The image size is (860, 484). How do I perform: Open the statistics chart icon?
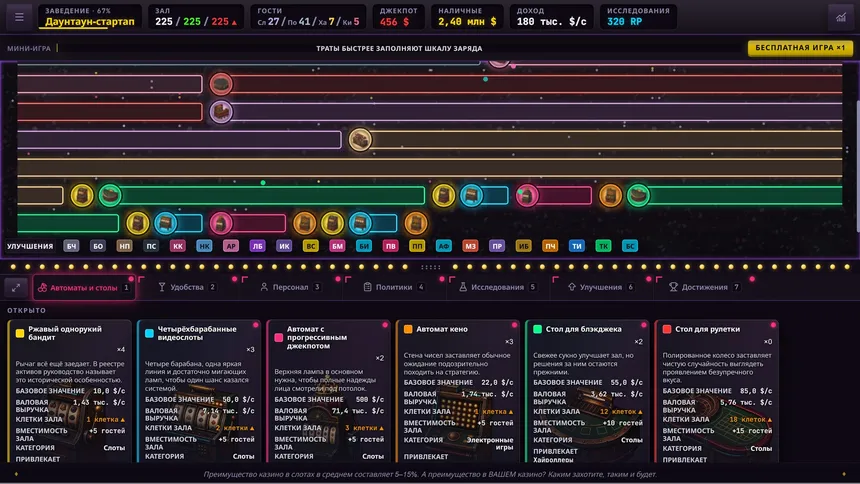pyautogui.click(x=840, y=17)
